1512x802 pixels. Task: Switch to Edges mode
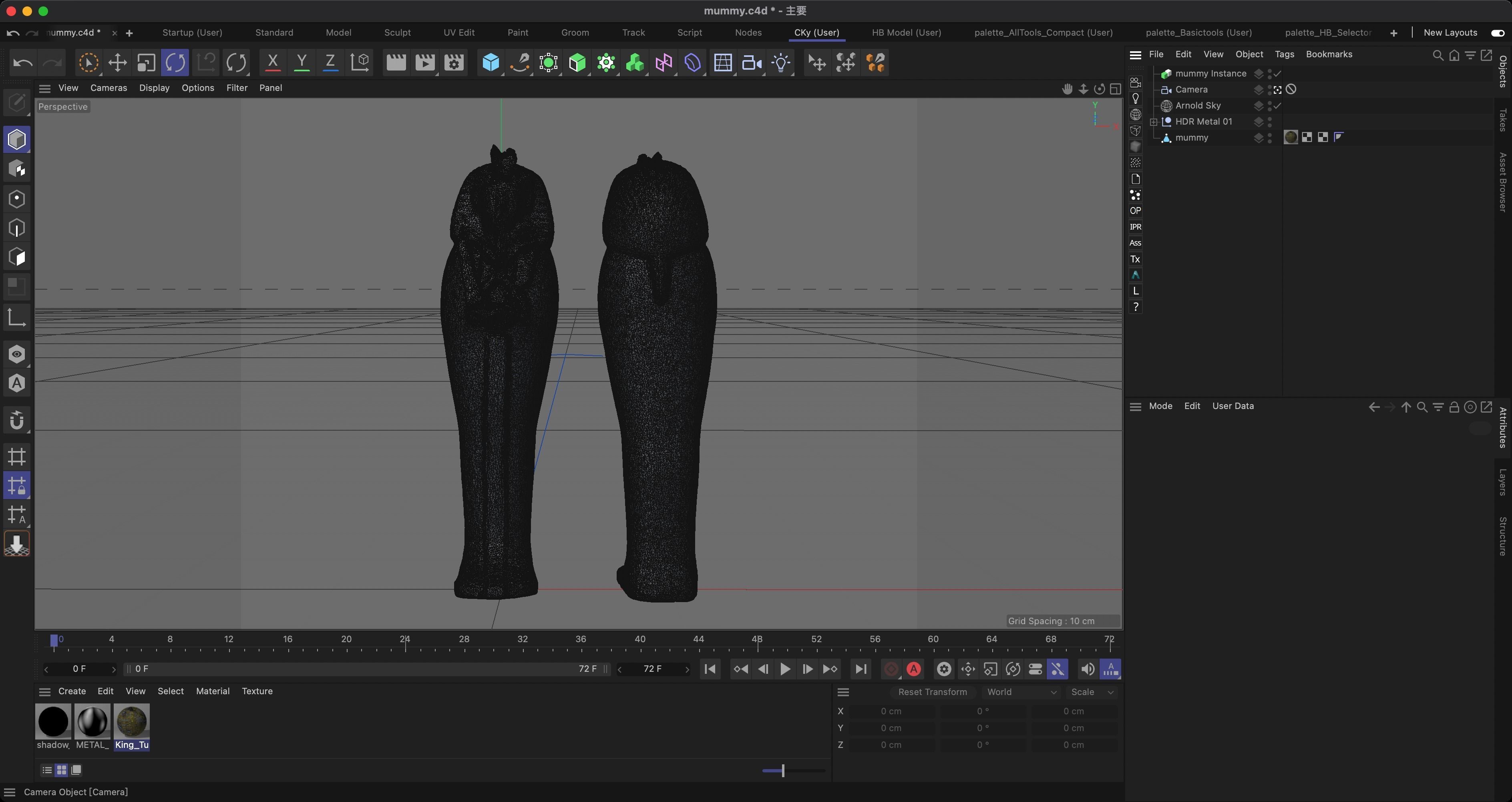(16, 228)
